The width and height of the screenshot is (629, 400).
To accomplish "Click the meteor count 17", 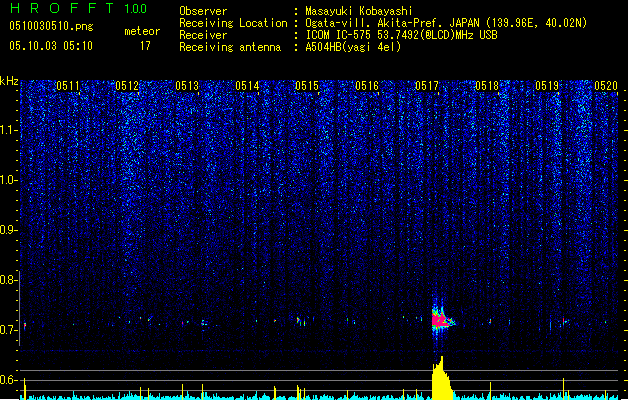I will [x=145, y=46].
